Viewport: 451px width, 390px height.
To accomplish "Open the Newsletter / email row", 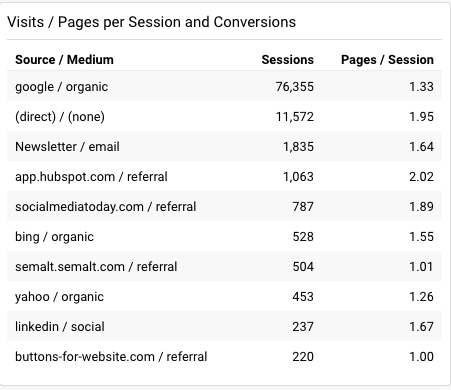I will (x=224, y=146).
